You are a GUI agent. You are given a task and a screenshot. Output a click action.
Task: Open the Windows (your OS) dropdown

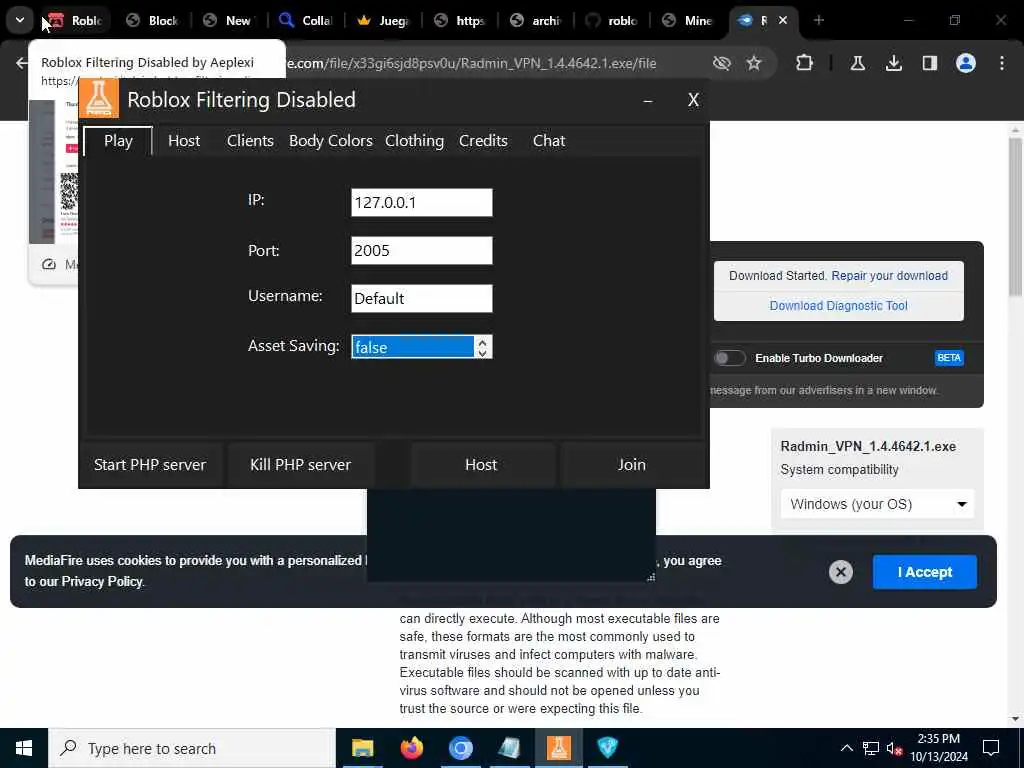pos(877,504)
